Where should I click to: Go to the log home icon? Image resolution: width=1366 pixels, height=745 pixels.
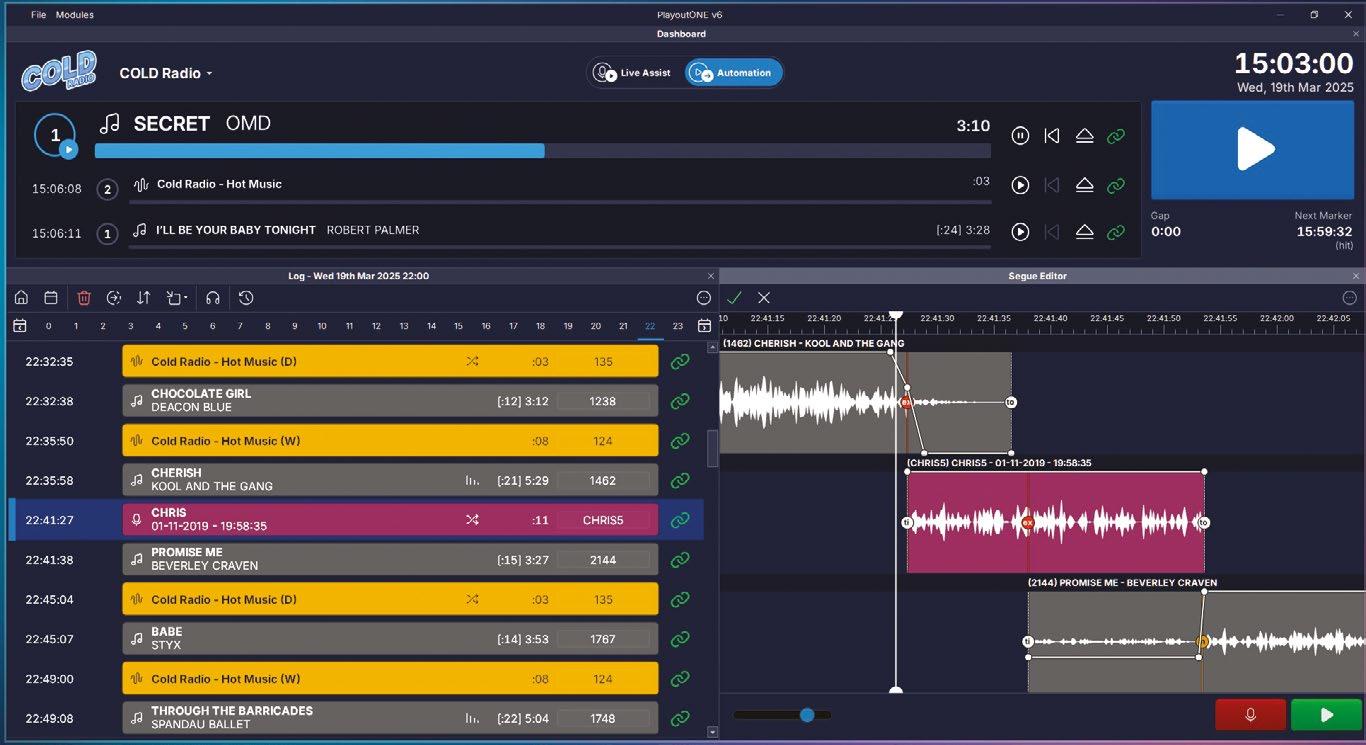[x=21, y=298]
